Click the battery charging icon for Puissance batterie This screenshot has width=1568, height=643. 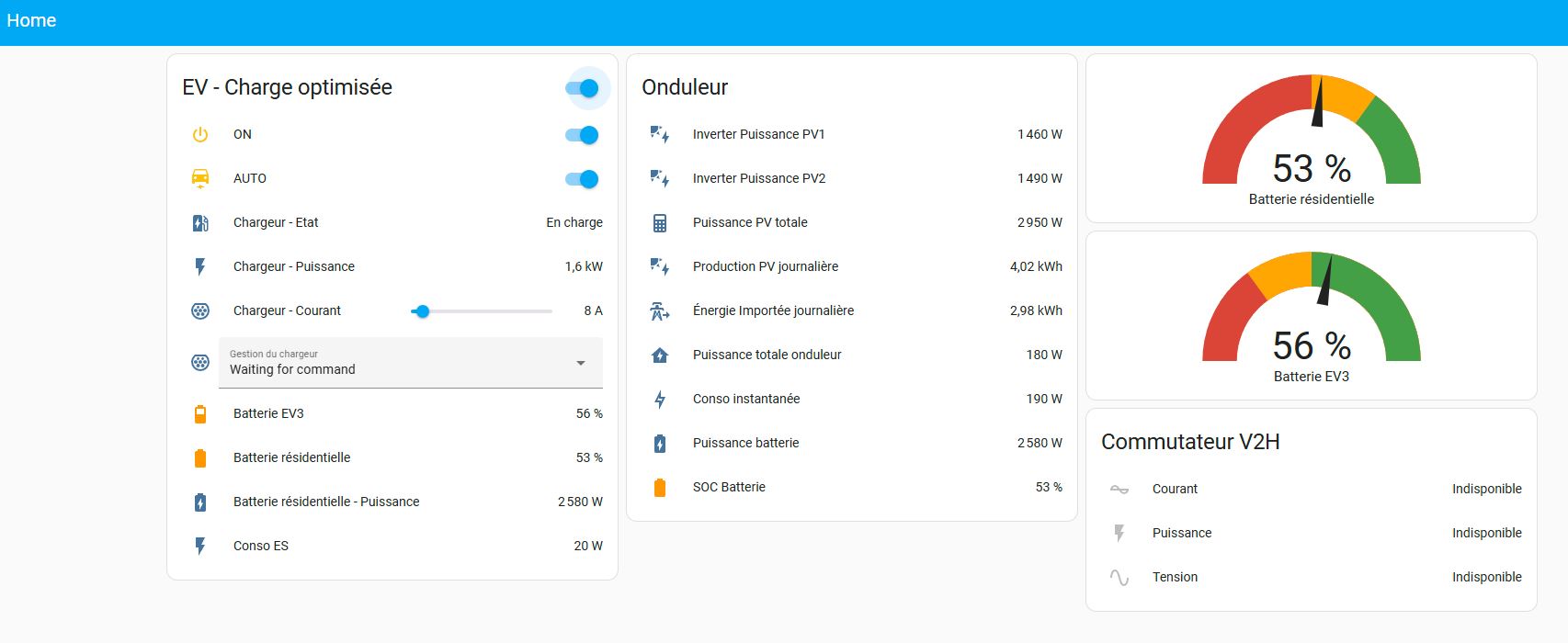tap(660, 444)
